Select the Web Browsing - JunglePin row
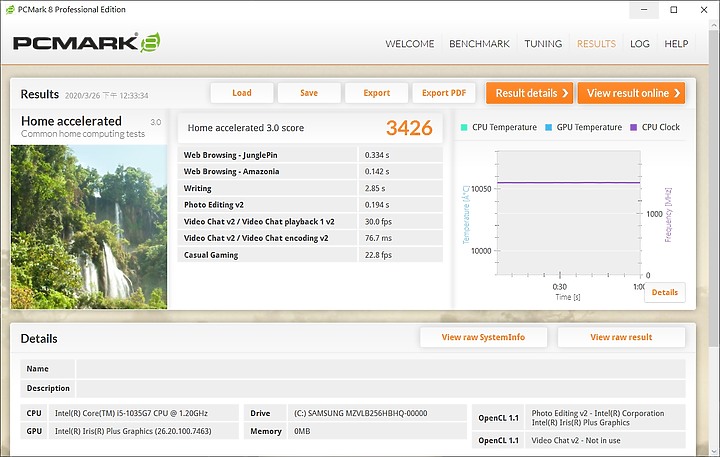Viewport: 720px width, 457px height. (310, 155)
